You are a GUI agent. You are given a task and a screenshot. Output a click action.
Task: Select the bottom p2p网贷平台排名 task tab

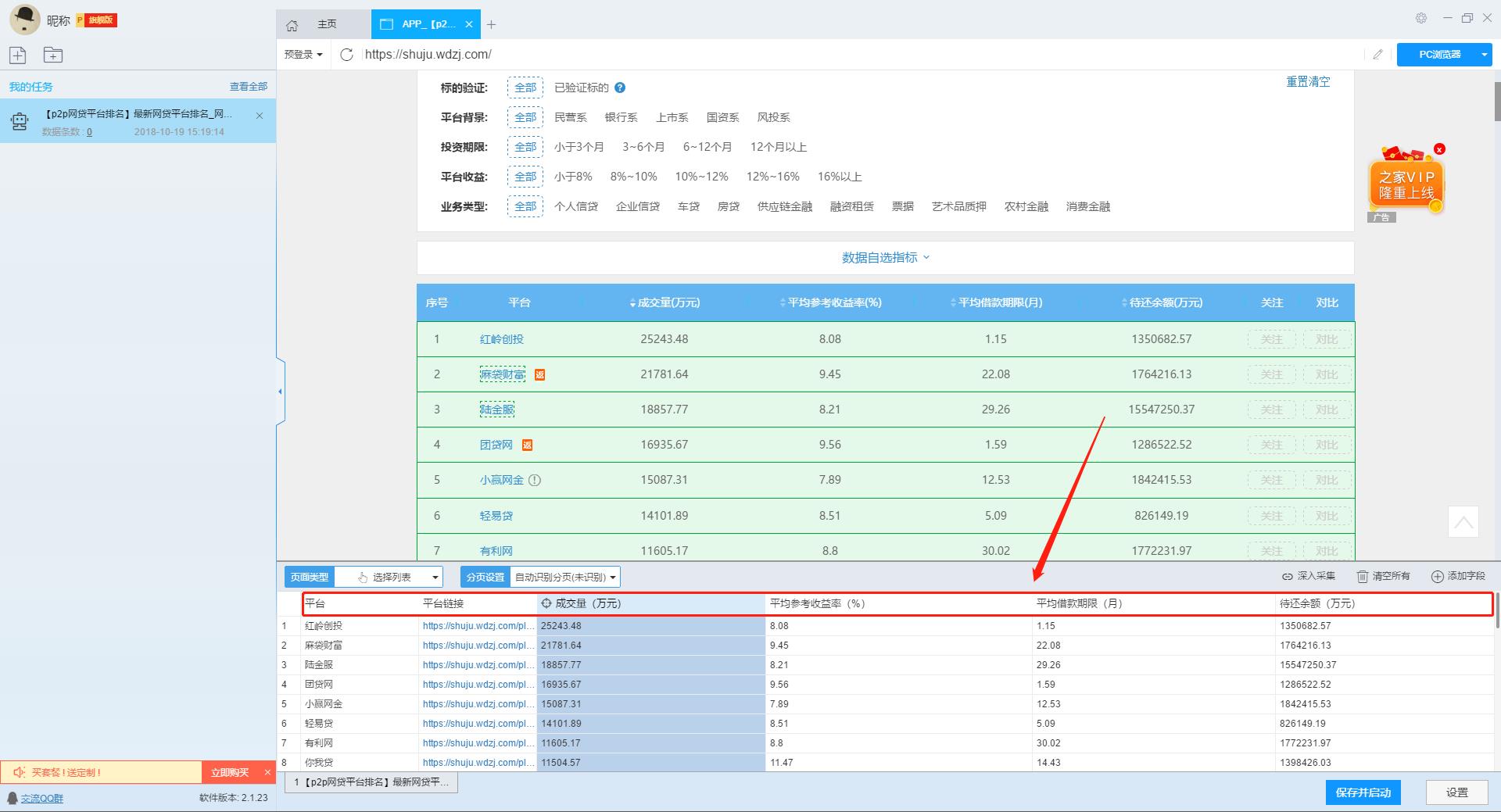(x=371, y=782)
